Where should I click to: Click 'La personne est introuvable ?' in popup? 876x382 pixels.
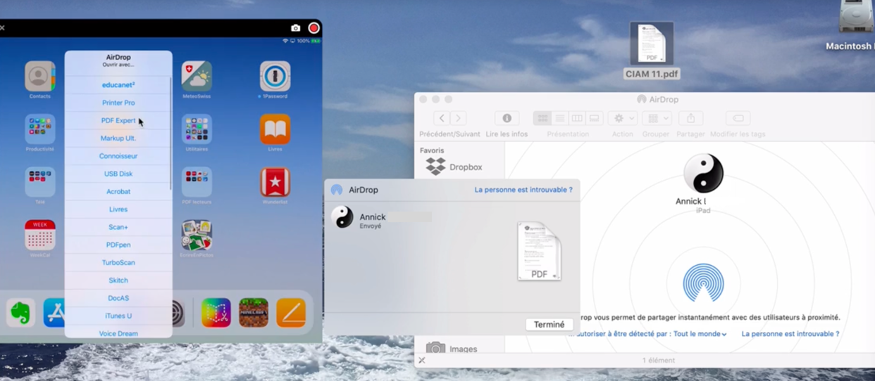tap(523, 190)
